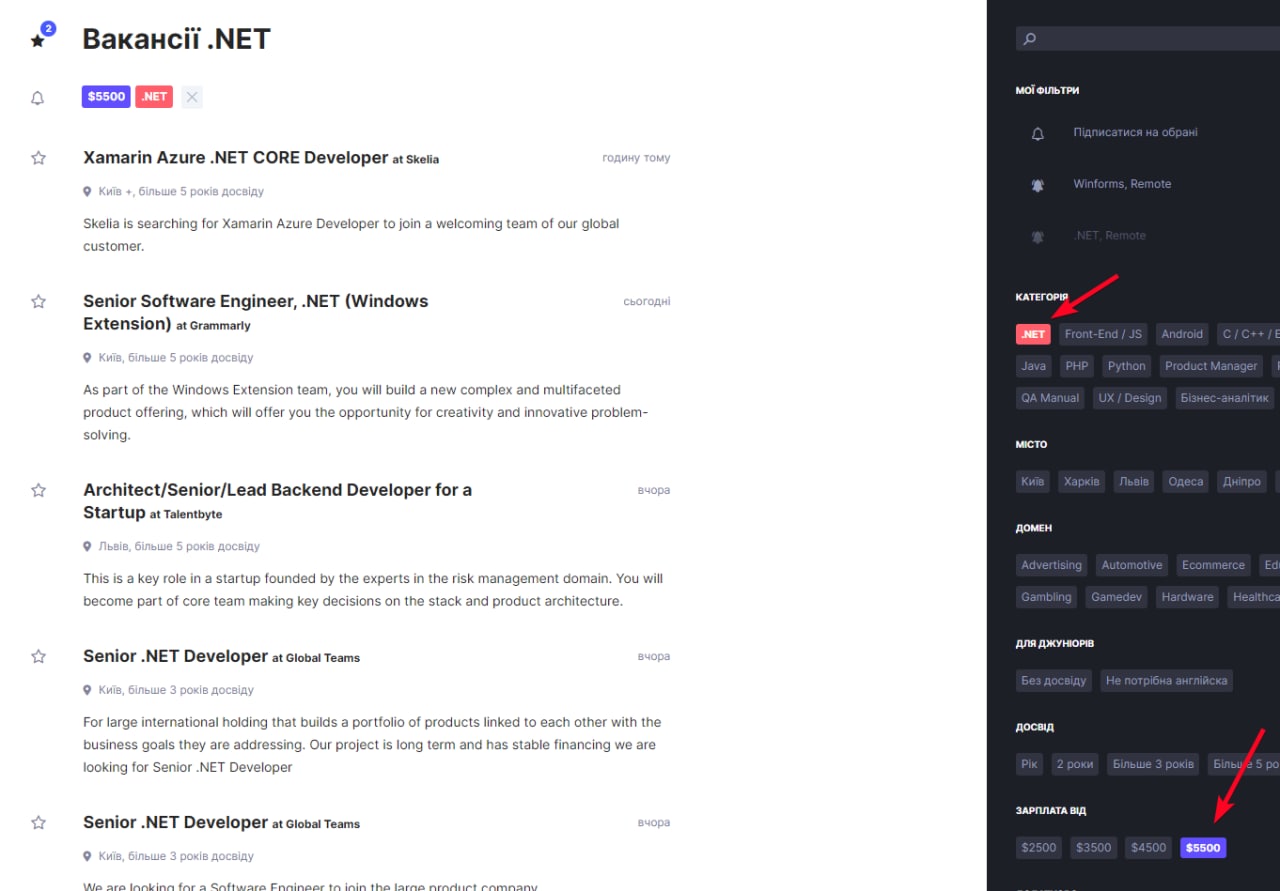Select the UX / Design category
Viewport: 1280px width, 891px height.
[x=1130, y=398]
